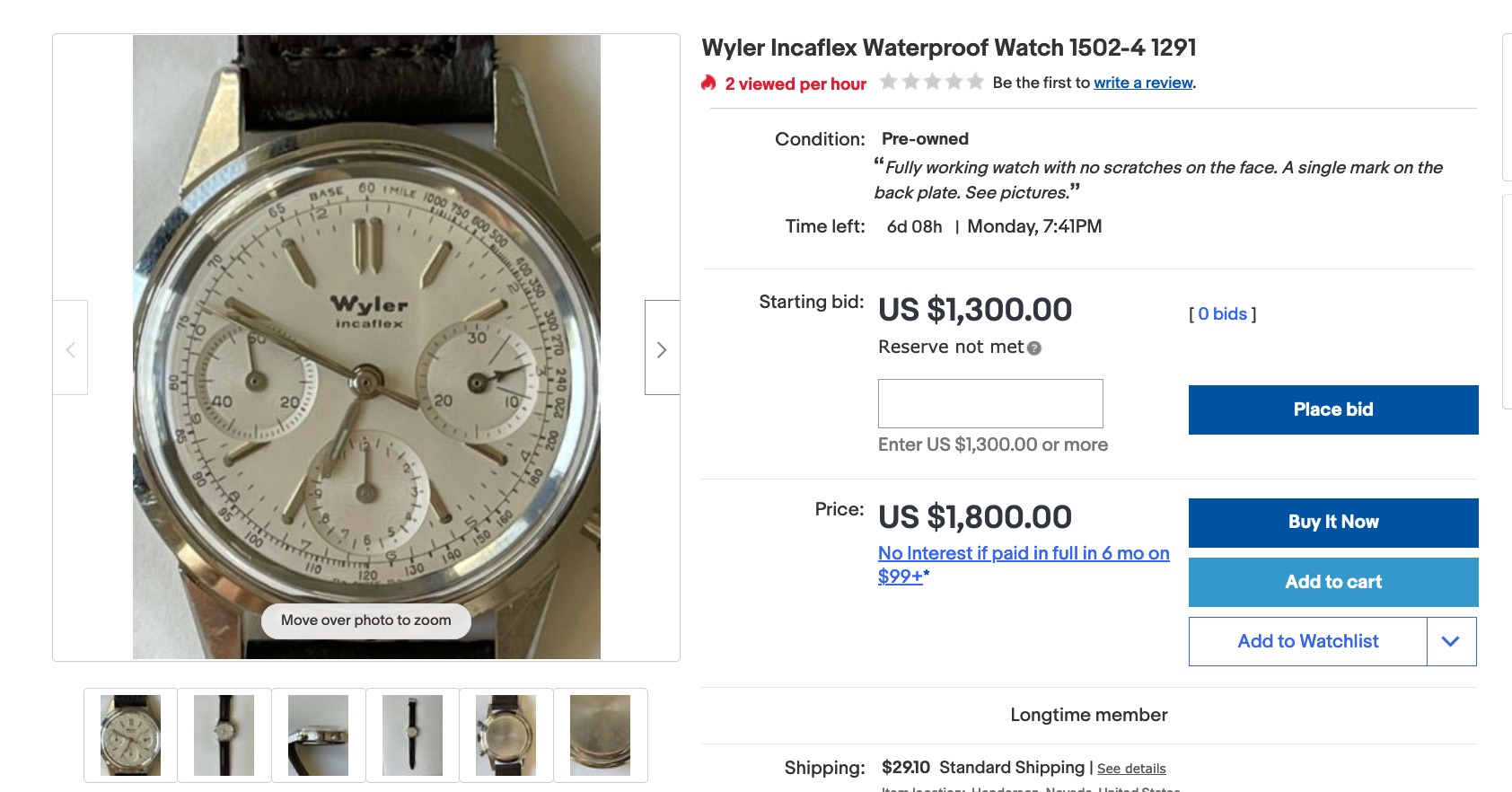
Task: Select the first watch face thumbnail
Action: 131,735
